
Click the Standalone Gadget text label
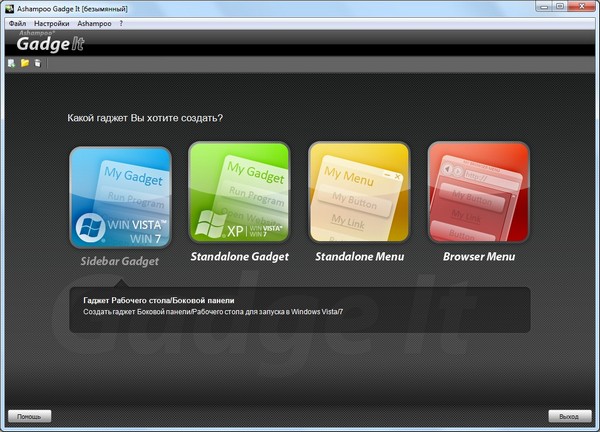click(240, 257)
